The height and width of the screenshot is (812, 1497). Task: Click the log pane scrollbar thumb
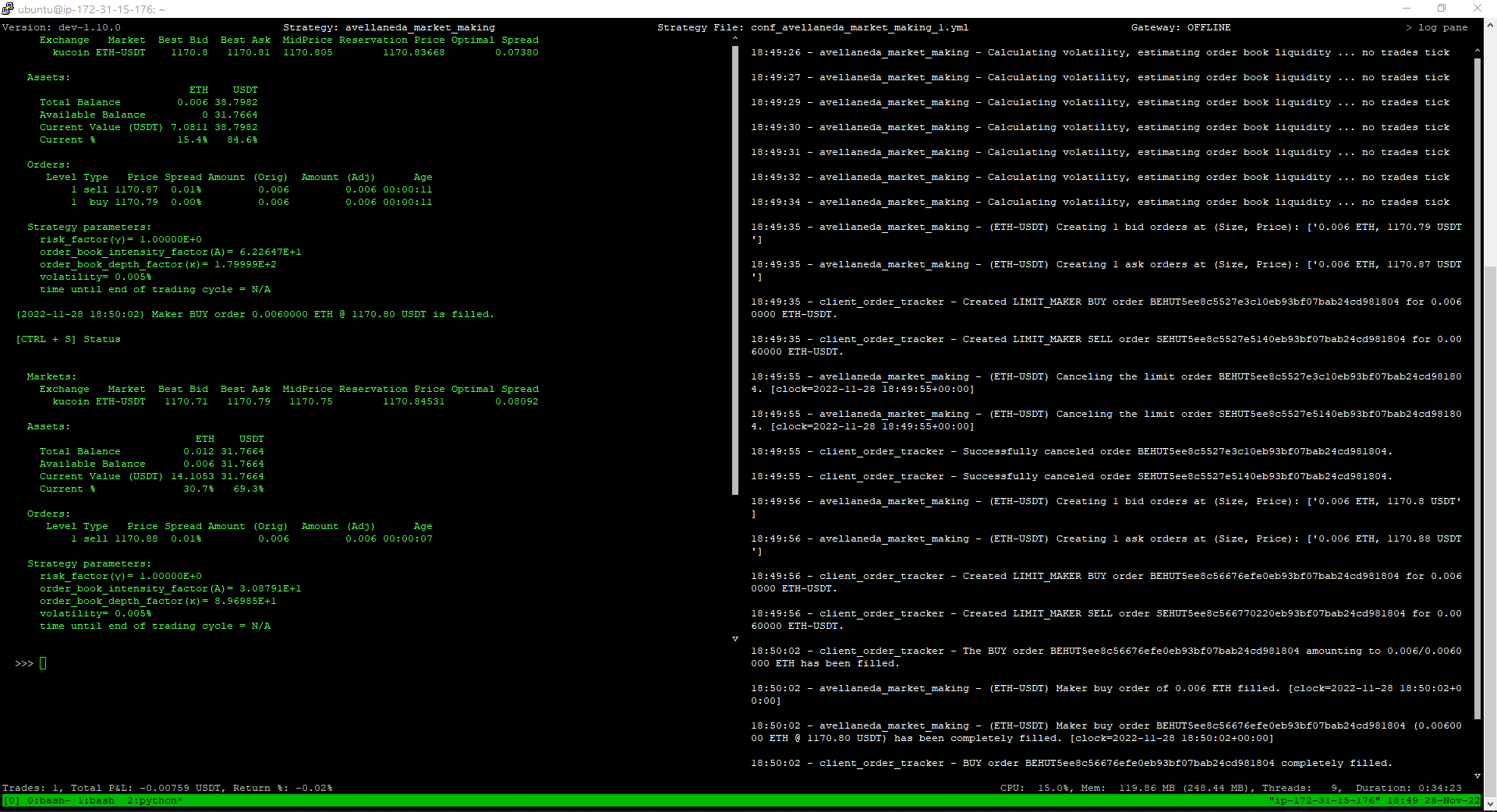click(1477, 388)
